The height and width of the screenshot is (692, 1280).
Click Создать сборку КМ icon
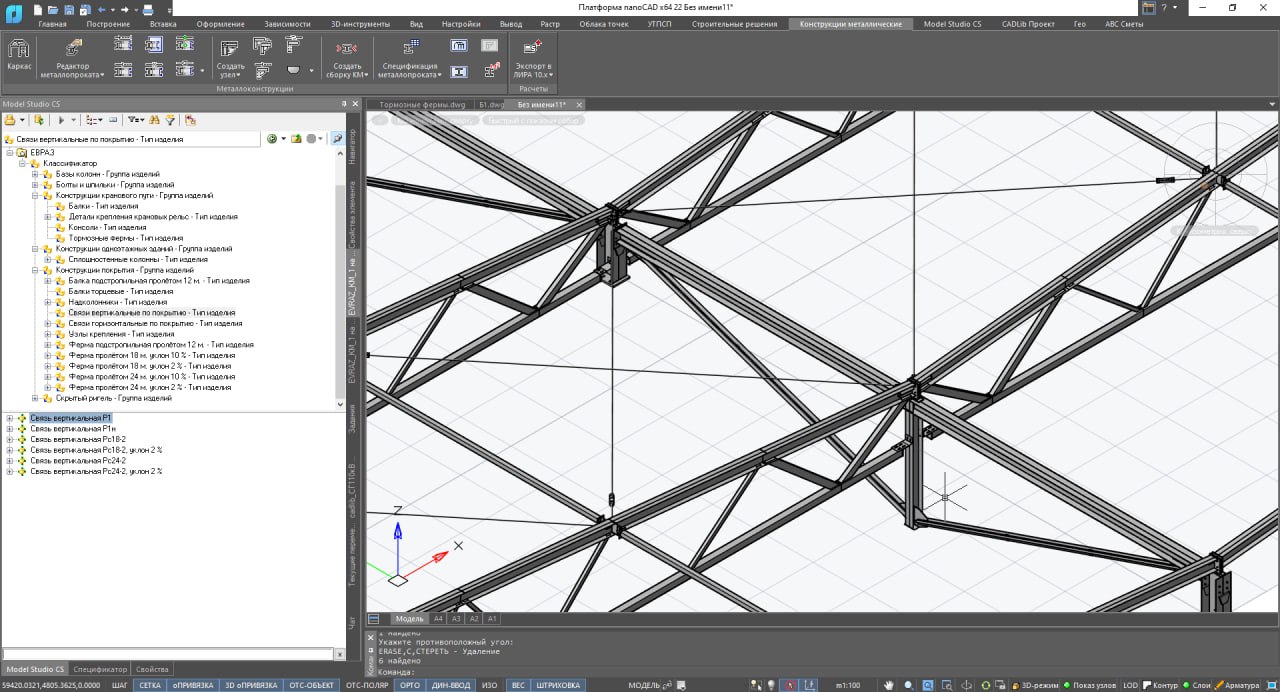[347, 50]
